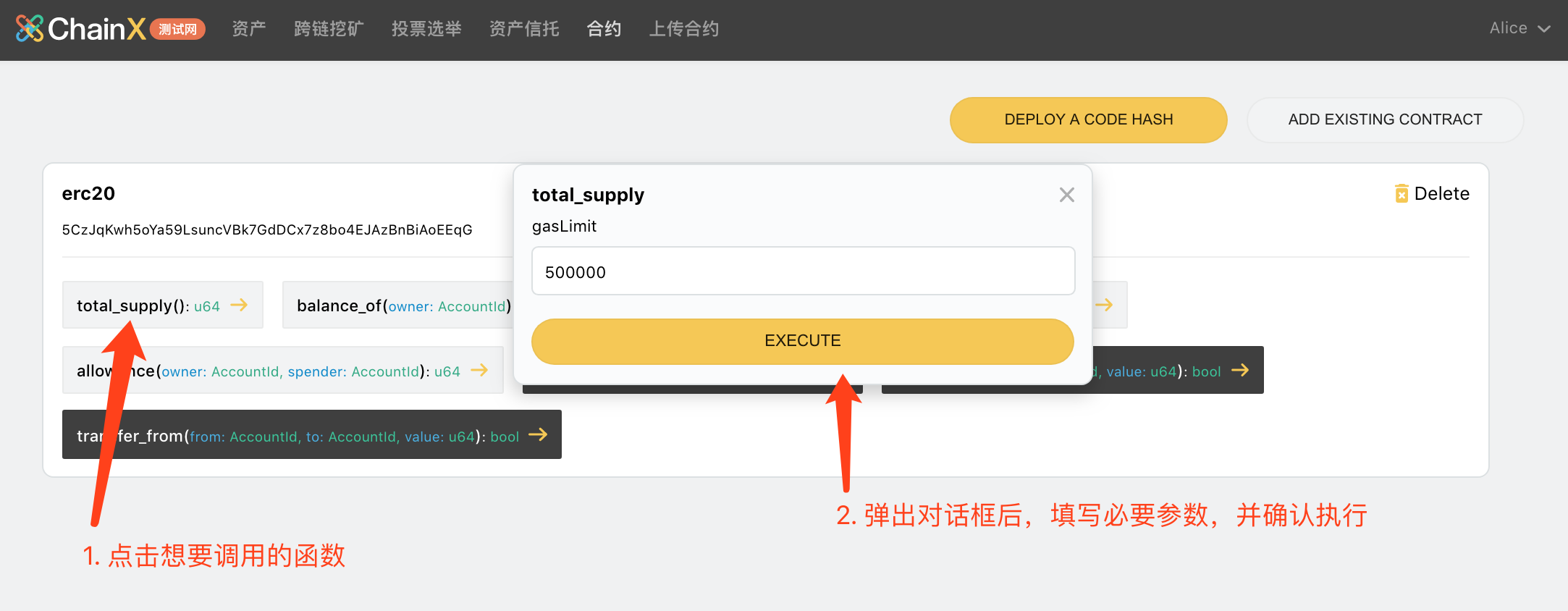Image resolution: width=1568 pixels, height=611 pixels.
Task: Click the ChainX logo
Action: coord(80,29)
